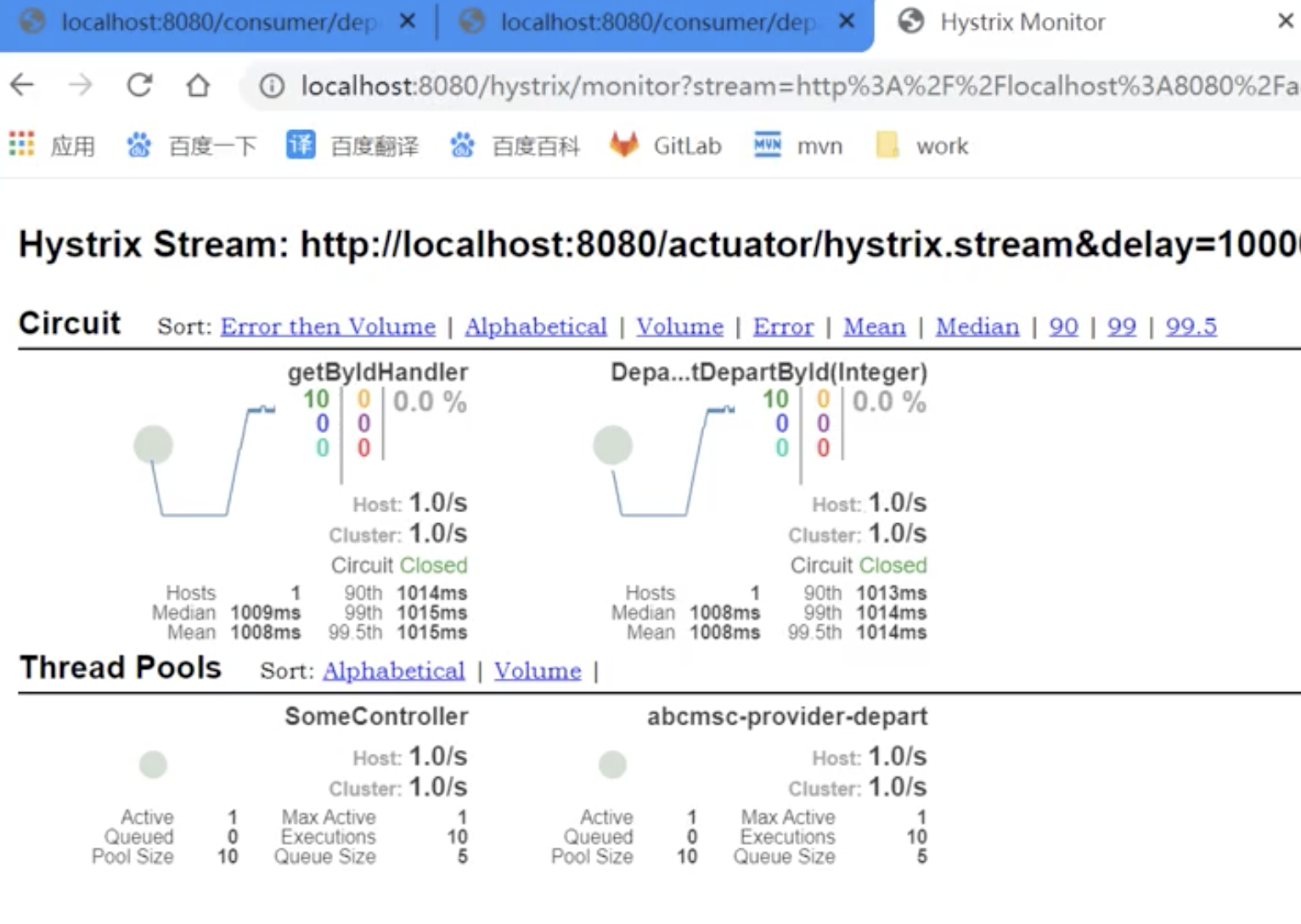Click the getByIdHandler sparkline graph

coord(214,461)
